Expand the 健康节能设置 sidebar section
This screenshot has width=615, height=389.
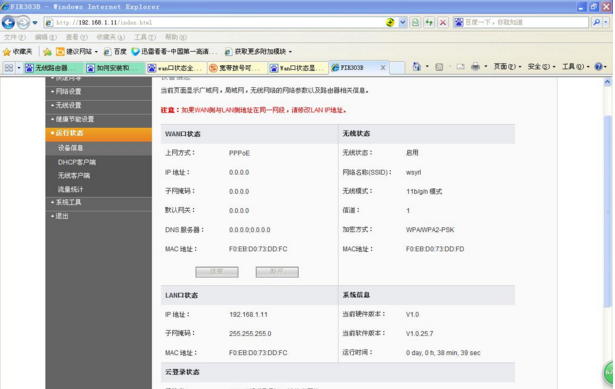click(98, 119)
